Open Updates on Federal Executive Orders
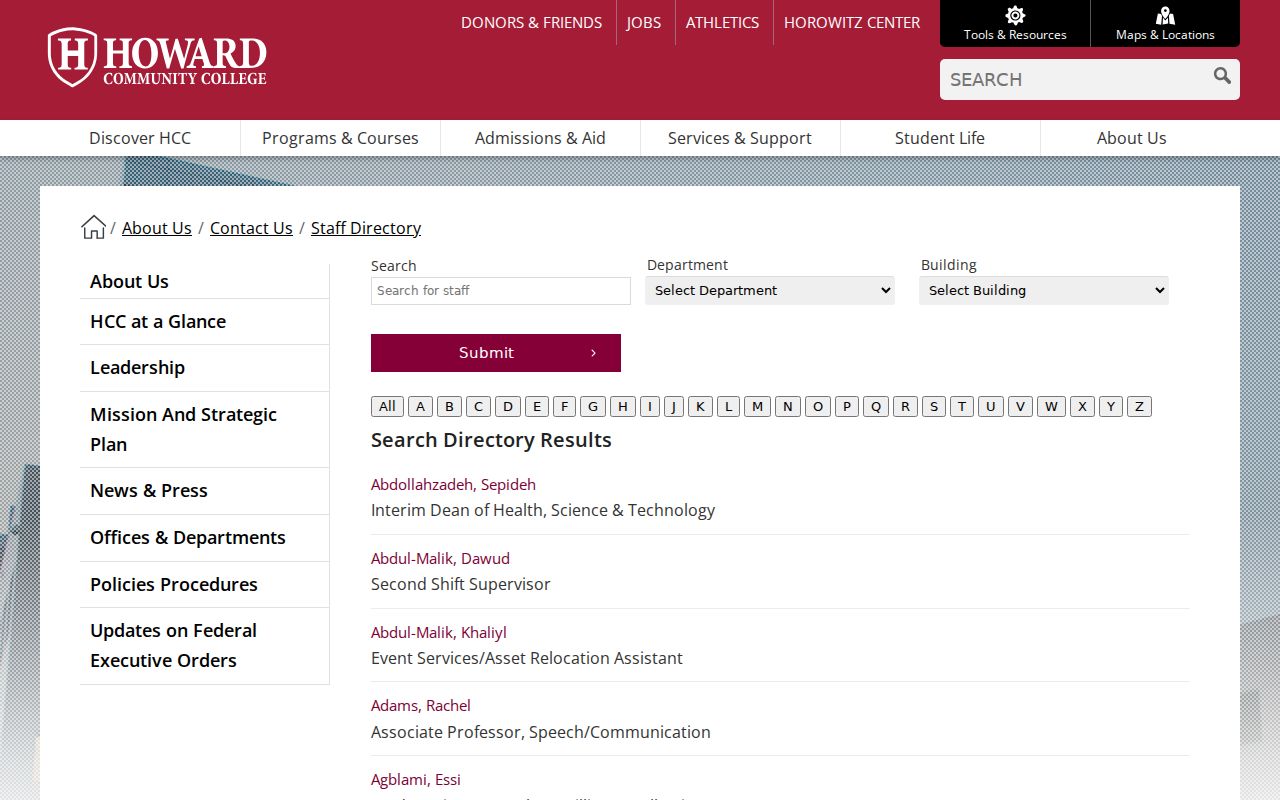The image size is (1280, 800). click(x=173, y=645)
